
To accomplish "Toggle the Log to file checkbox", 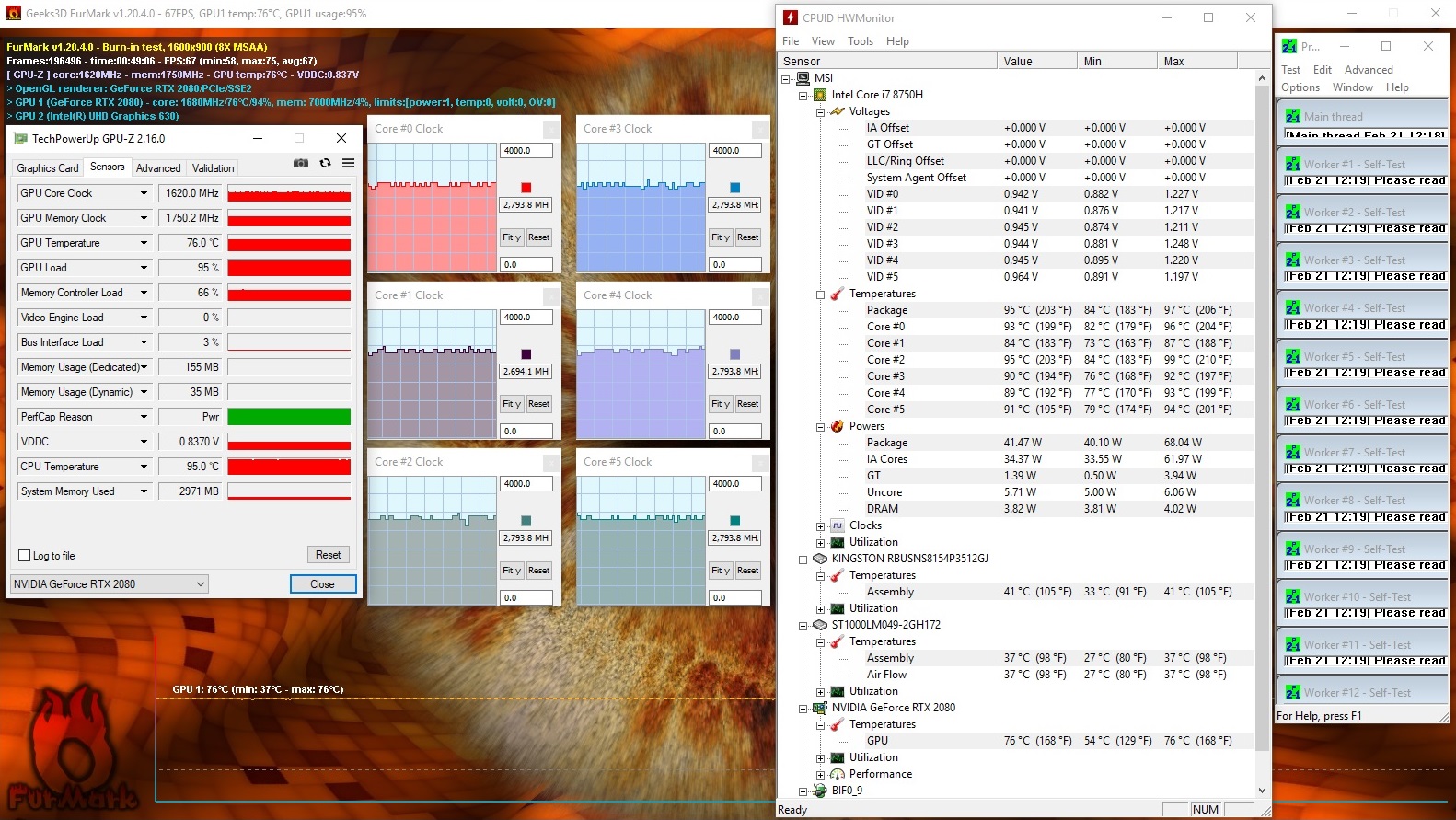I will tap(25, 556).
